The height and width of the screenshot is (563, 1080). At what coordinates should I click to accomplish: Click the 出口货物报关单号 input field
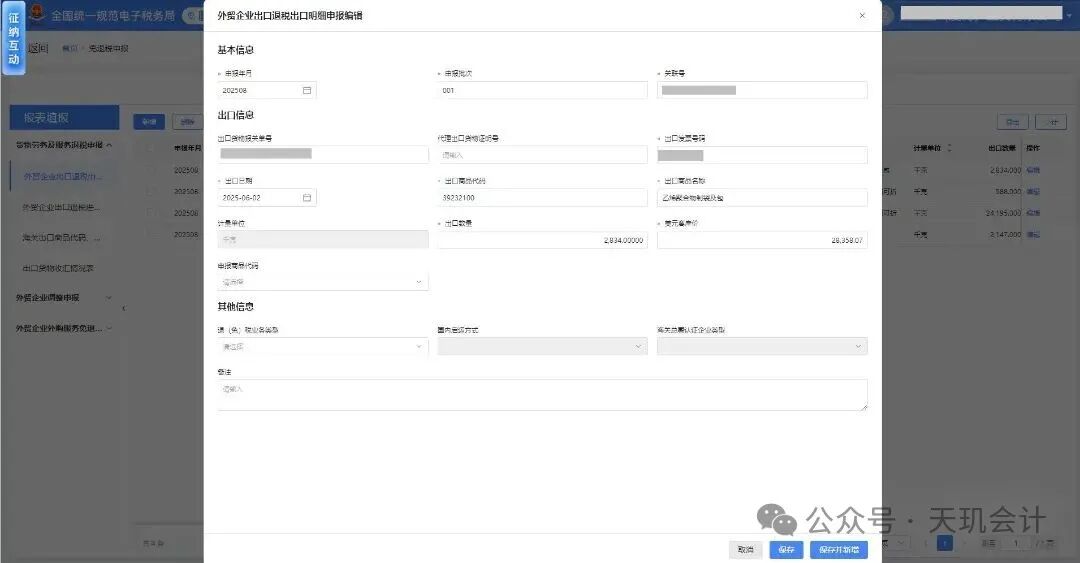click(322, 154)
